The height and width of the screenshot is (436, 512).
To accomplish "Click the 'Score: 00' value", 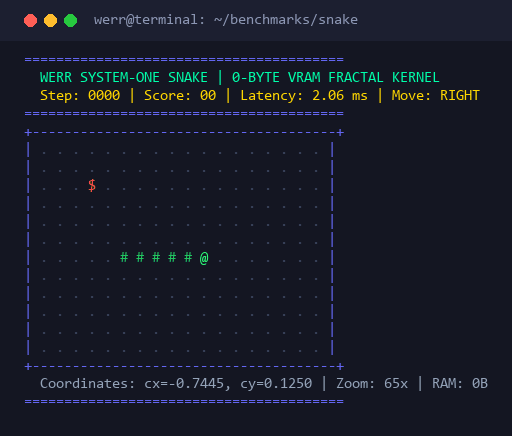I will [180, 96].
